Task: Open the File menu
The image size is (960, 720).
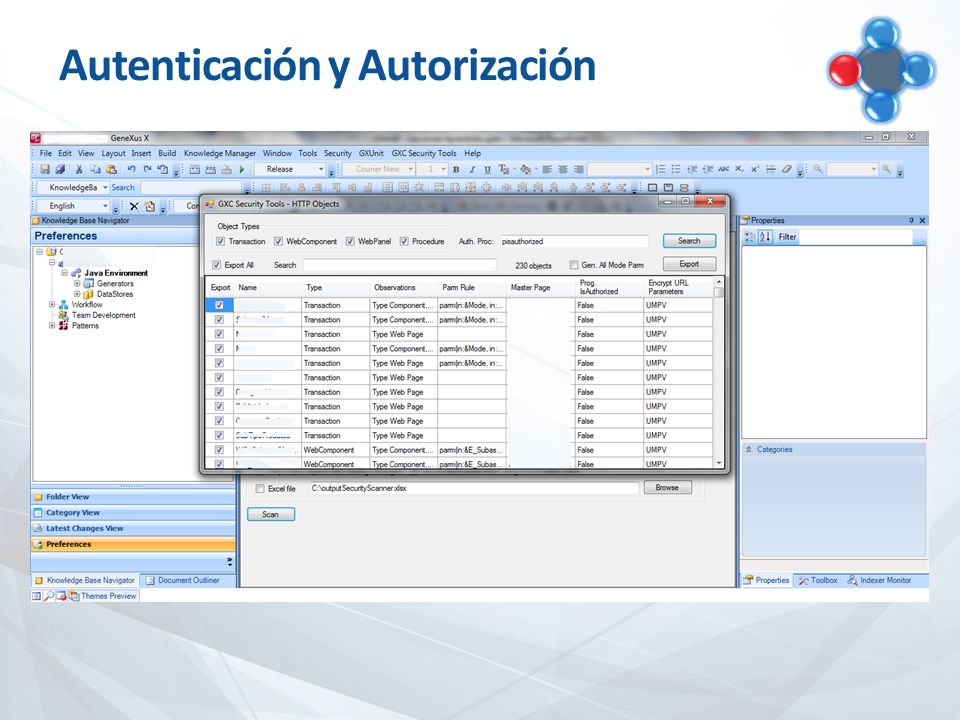Action: tap(45, 153)
